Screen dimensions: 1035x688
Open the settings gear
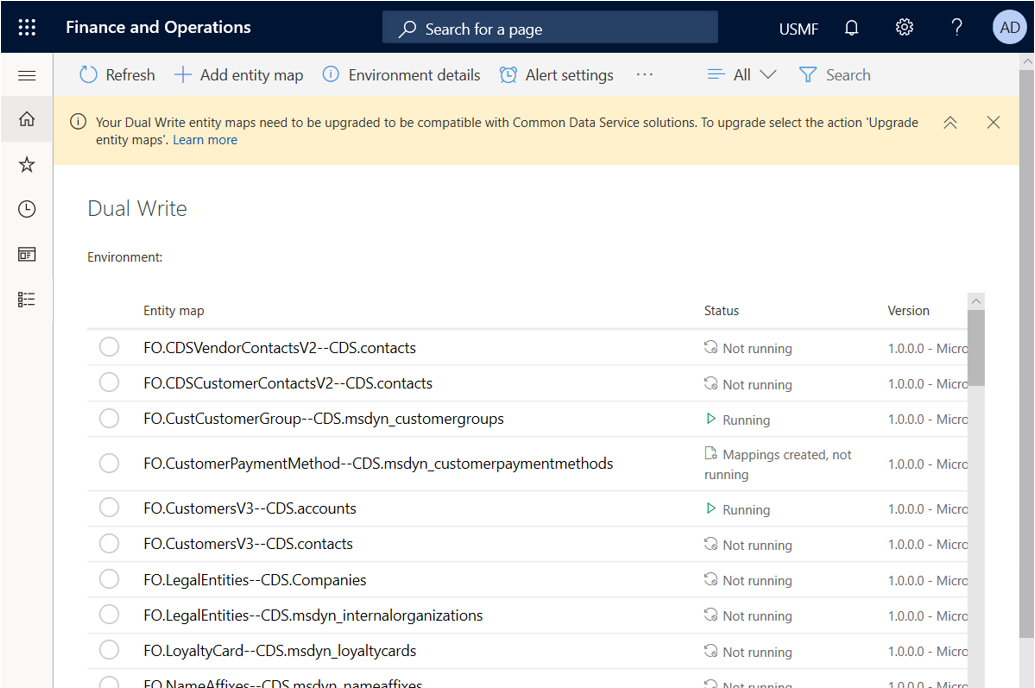click(904, 27)
